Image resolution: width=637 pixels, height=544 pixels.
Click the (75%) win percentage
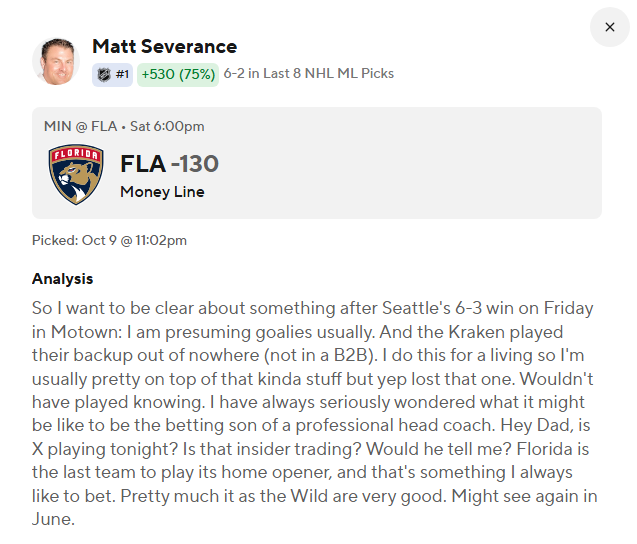[x=197, y=74]
